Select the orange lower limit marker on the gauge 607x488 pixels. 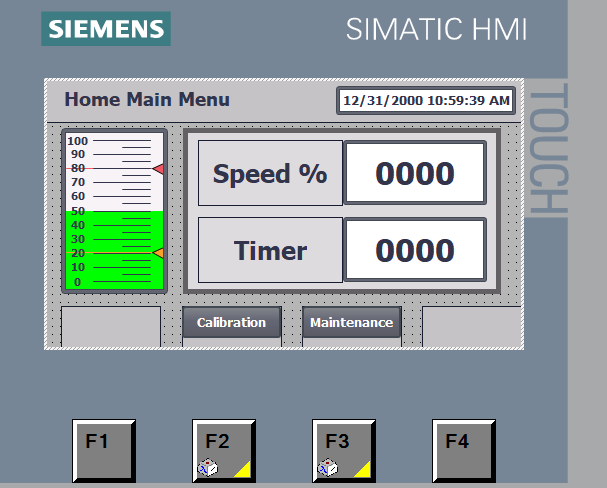[x=158, y=253]
